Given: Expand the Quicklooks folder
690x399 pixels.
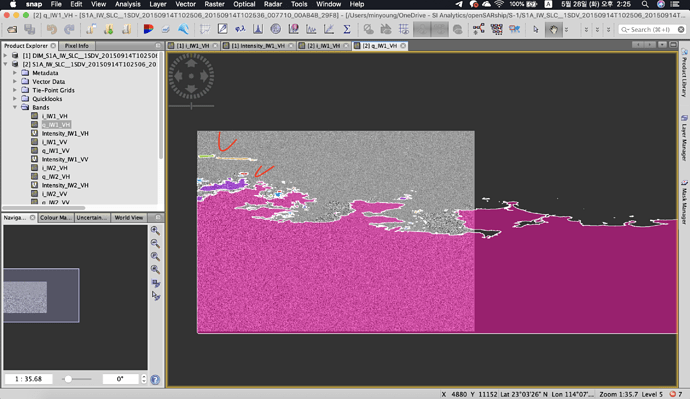Looking at the screenshot, I should pyautogui.click(x=15, y=99).
